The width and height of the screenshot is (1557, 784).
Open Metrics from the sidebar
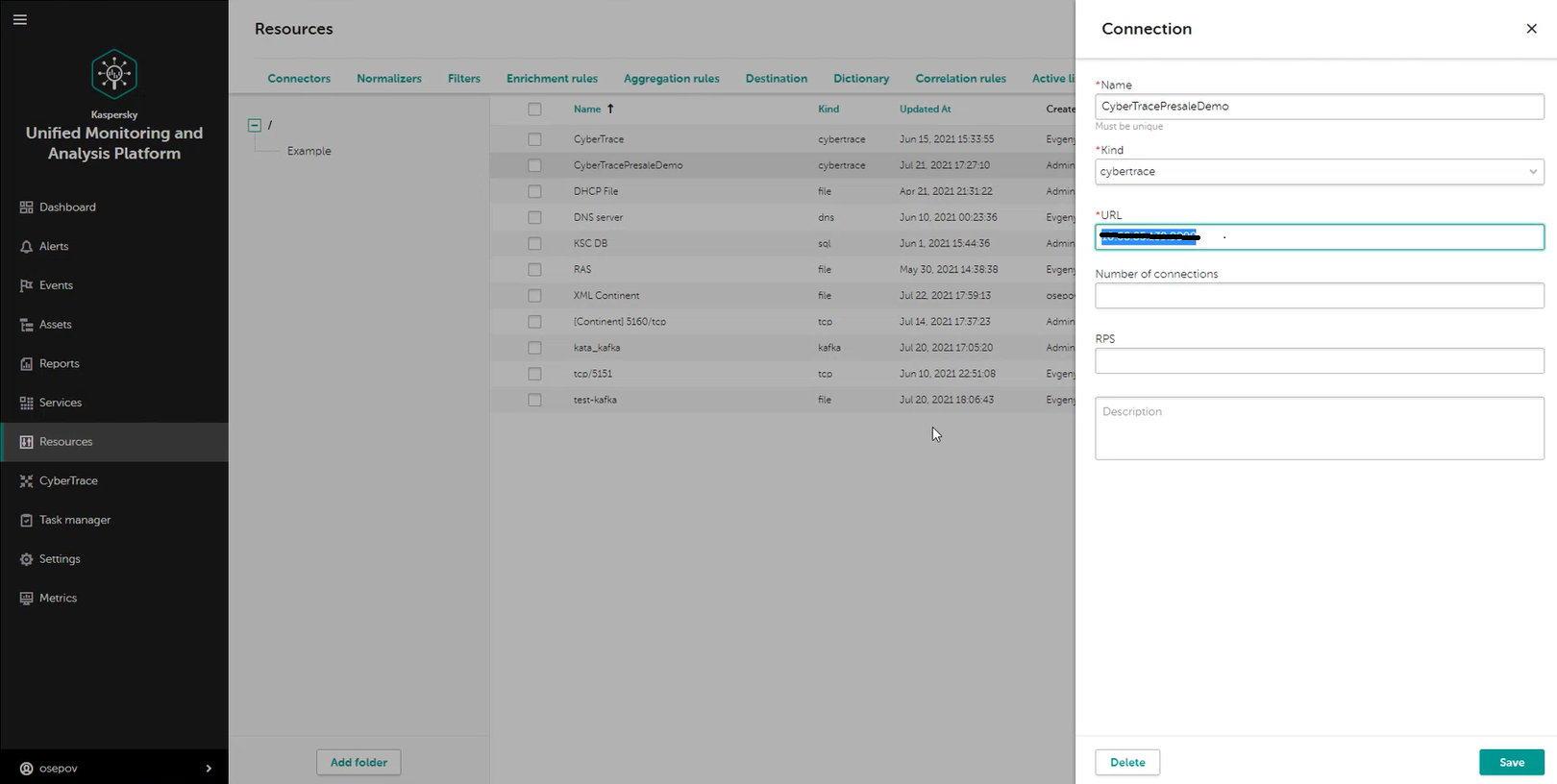click(x=114, y=599)
